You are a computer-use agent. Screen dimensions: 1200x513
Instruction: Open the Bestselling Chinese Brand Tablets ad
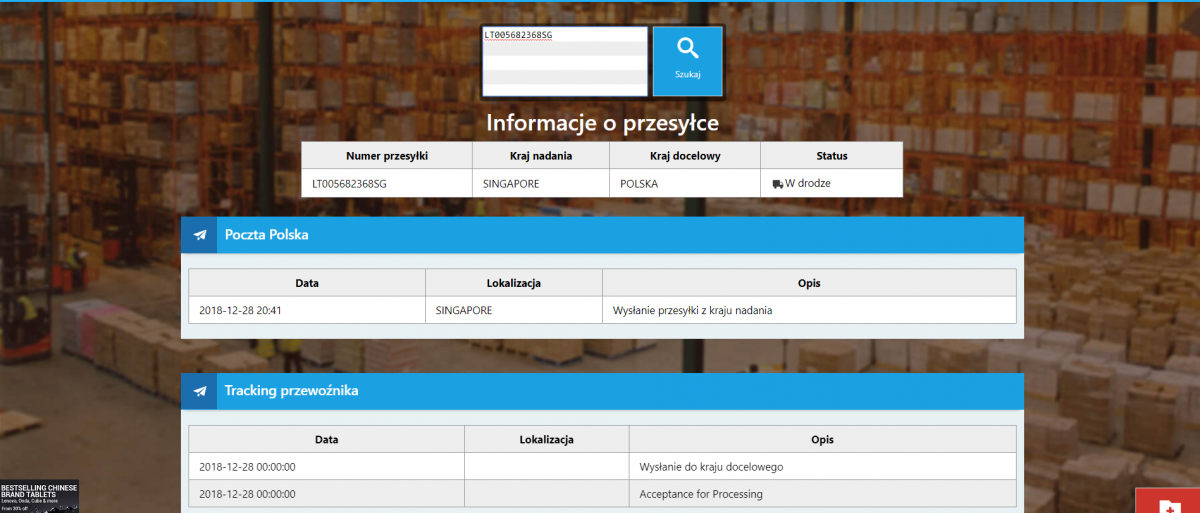pyautogui.click(x=39, y=497)
